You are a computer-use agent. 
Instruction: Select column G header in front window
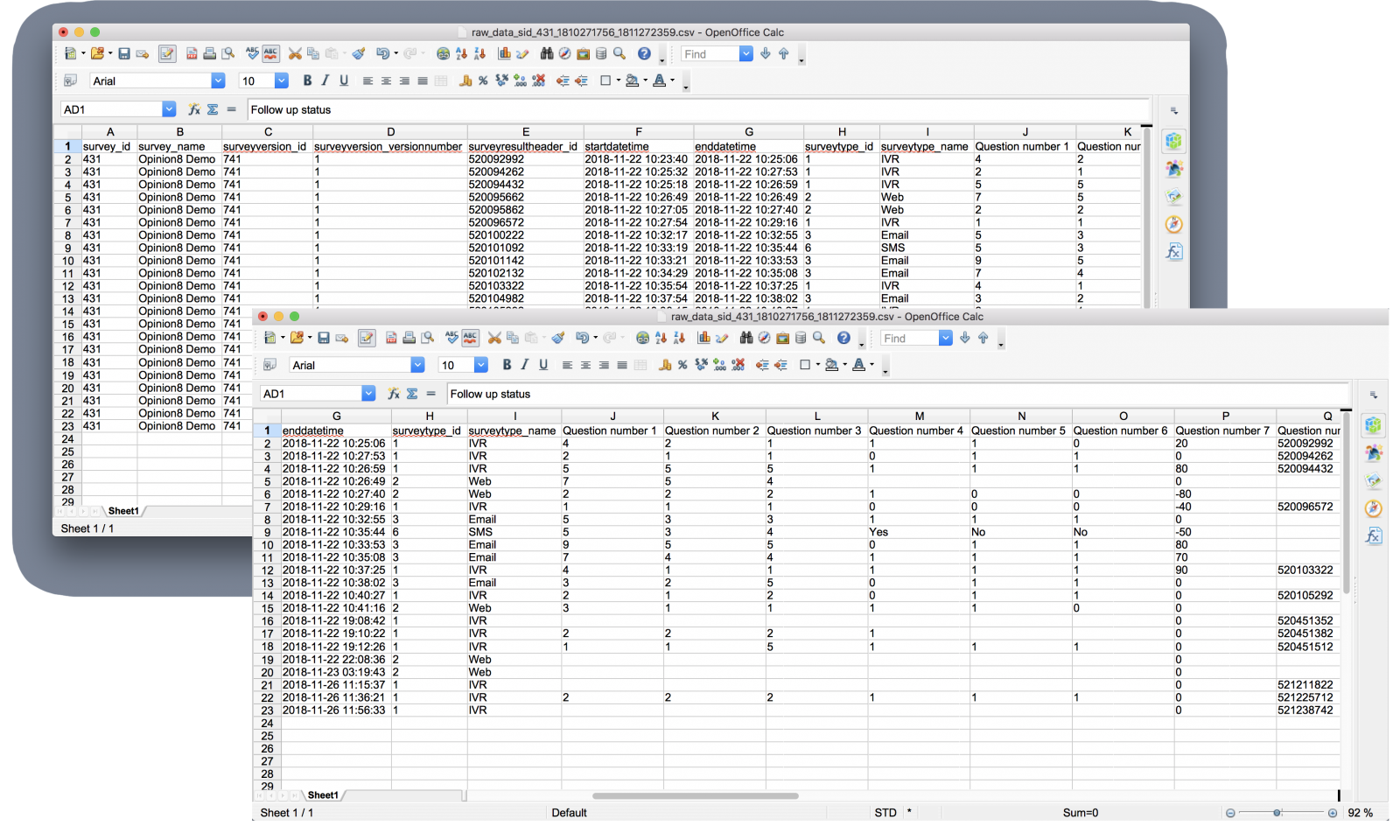(x=336, y=416)
